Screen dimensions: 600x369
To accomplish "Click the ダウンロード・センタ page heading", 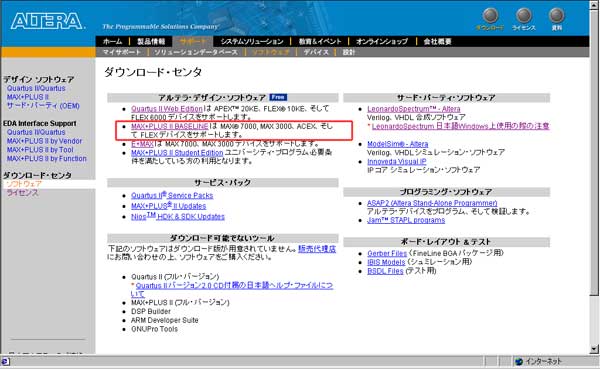I will (153, 72).
